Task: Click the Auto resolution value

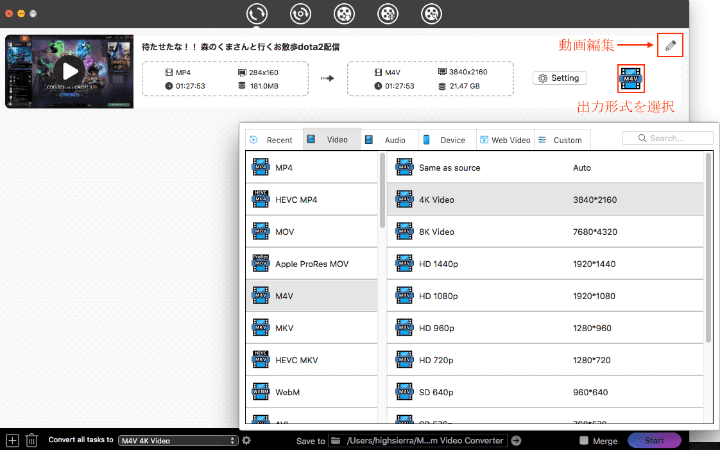Action: (x=582, y=168)
